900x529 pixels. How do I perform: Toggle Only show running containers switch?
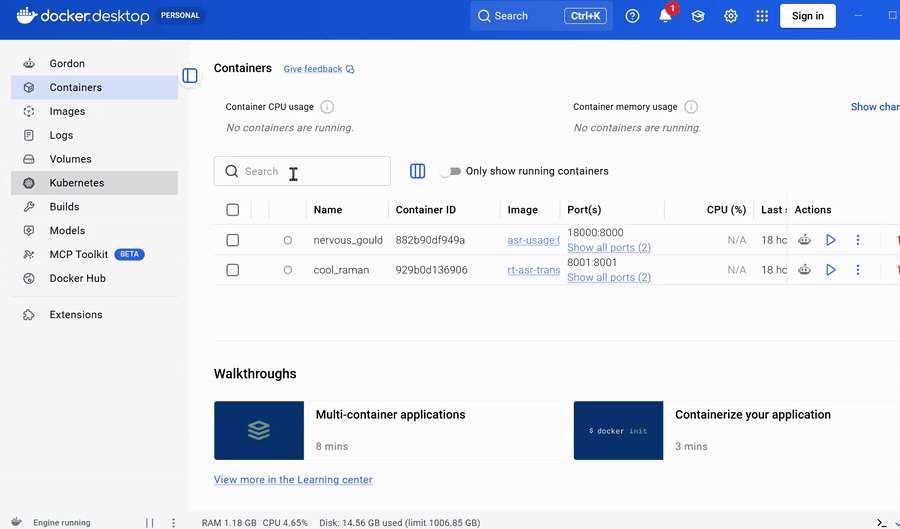coord(451,171)
